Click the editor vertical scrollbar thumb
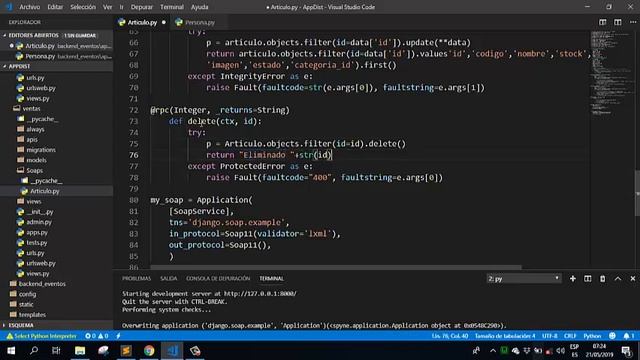The image size is (640, 360). [x=637, y=193]
